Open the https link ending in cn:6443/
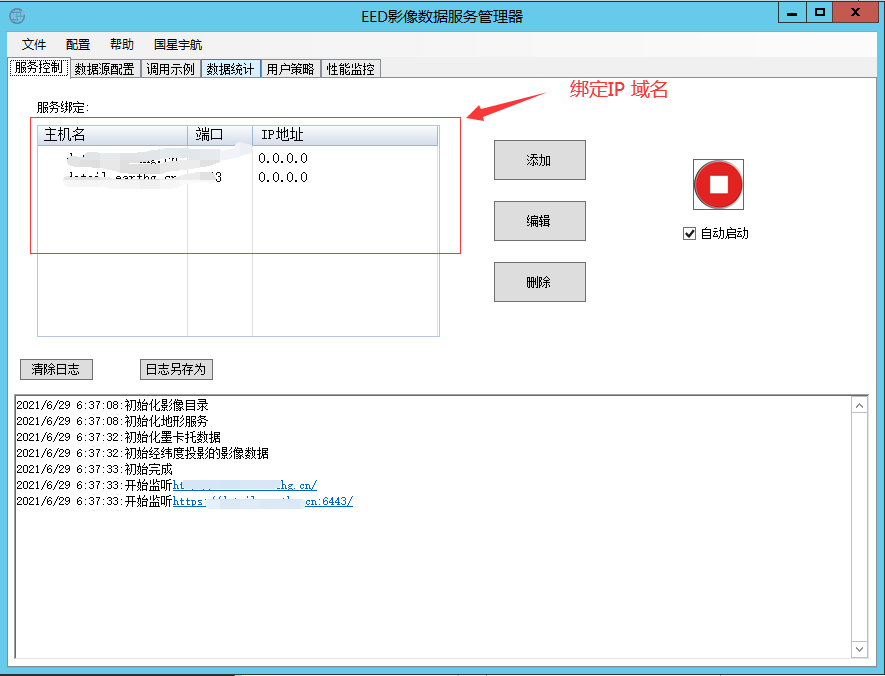885x676 pixels. (x=262, y=501)
